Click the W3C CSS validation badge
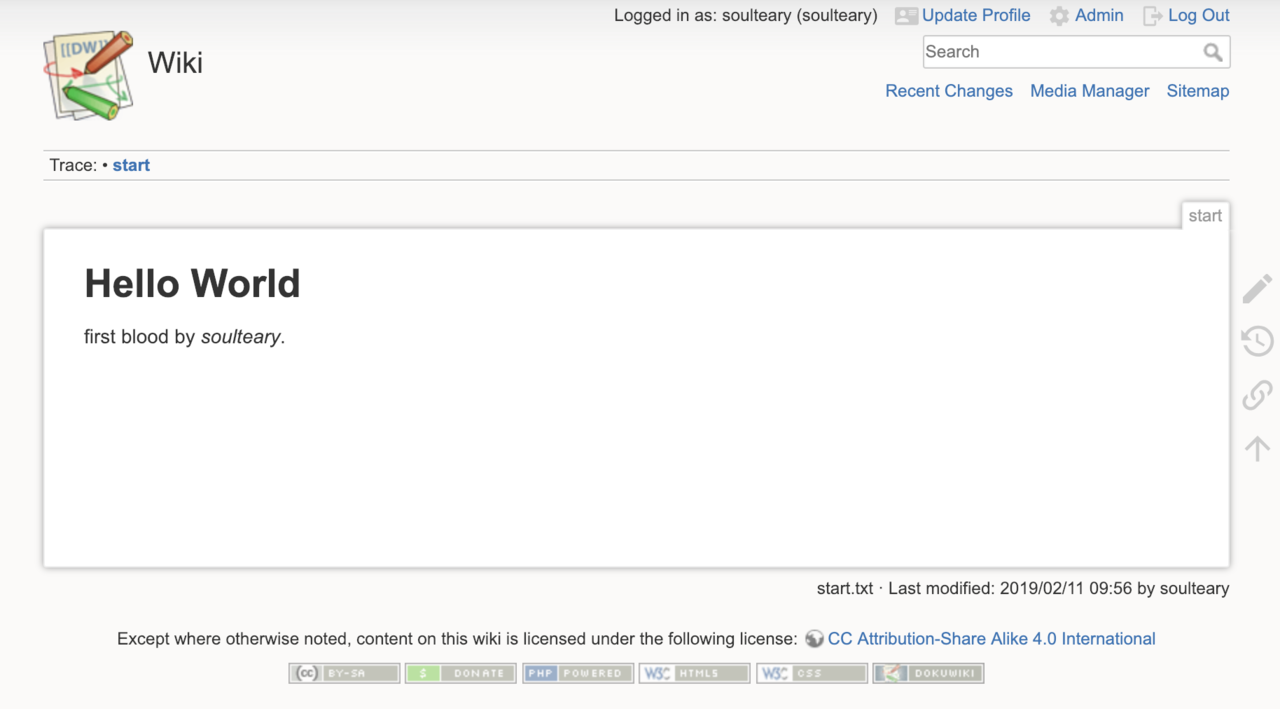 click(811, 673)
